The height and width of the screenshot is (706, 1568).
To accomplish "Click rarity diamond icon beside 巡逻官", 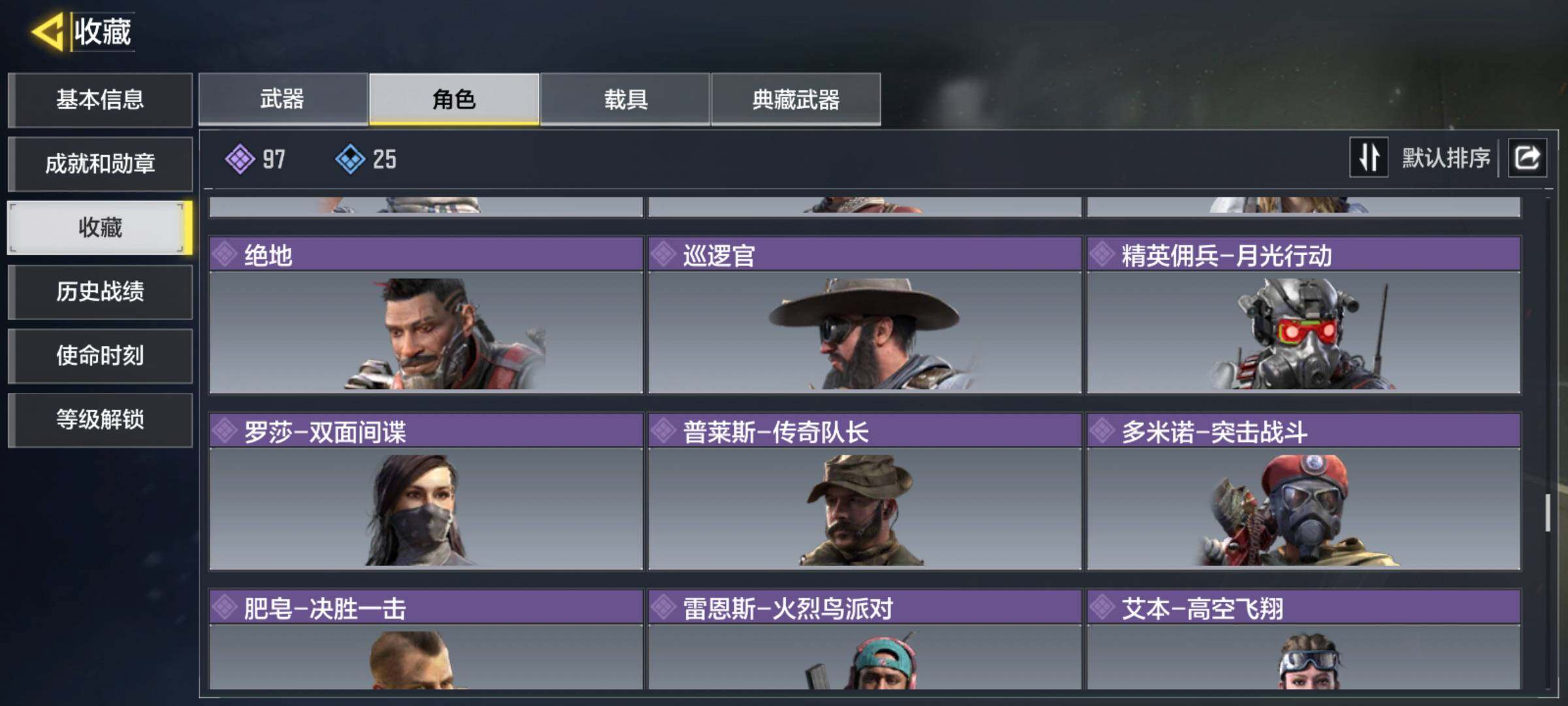I will (x=664, y=254).
